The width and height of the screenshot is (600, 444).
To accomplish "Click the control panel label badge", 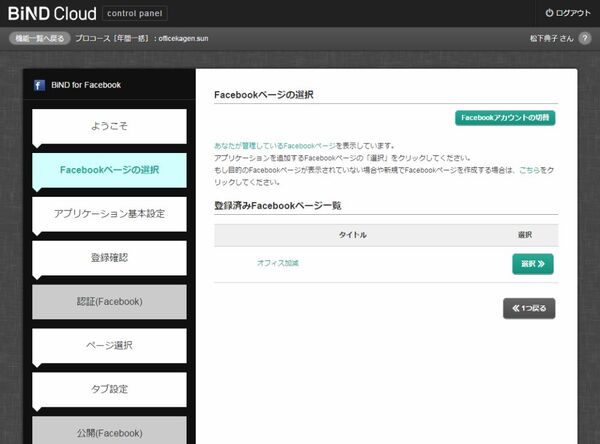I will tap(135, 13).
